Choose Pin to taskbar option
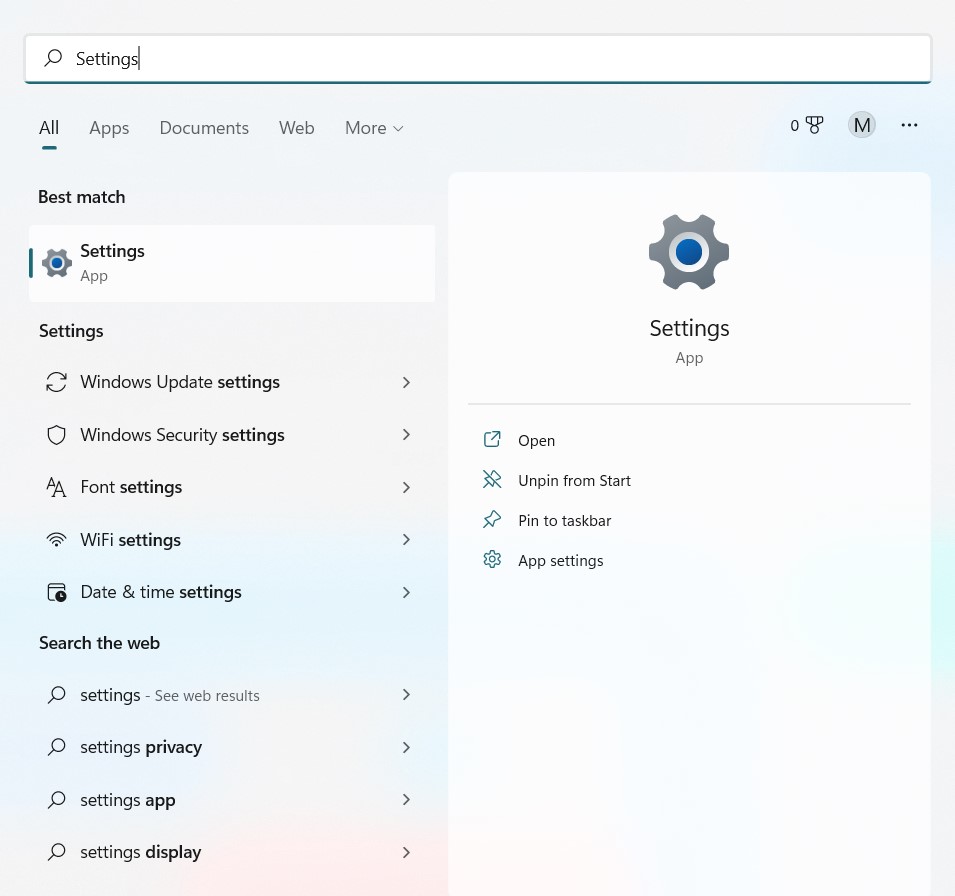 point(564,520)
